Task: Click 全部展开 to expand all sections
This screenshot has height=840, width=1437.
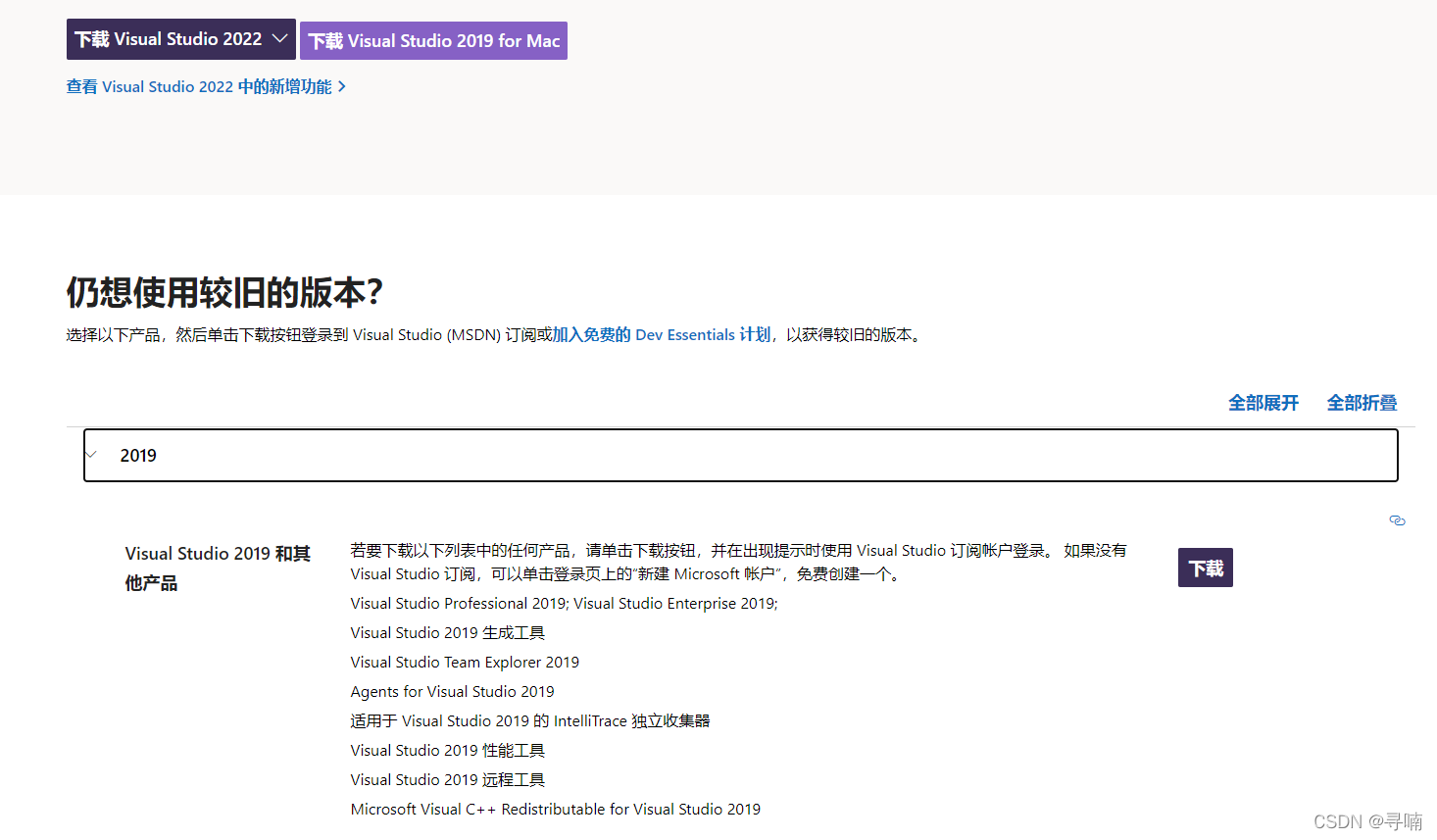Action: pos(1264,403)
